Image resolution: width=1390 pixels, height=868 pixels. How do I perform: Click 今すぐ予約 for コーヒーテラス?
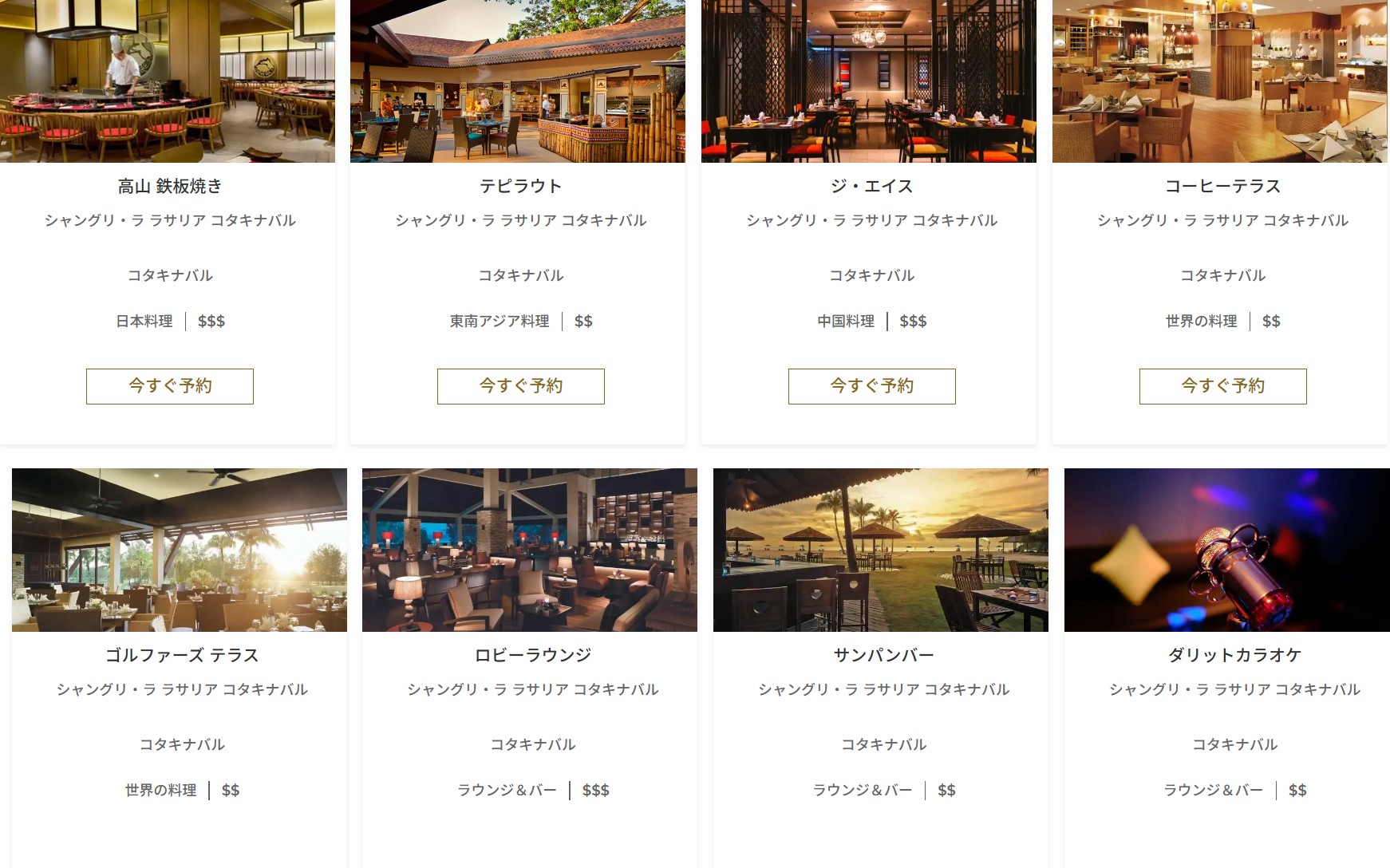1223,386
